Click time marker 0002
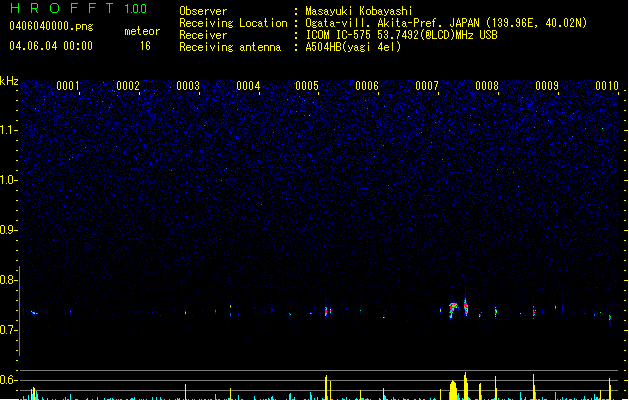The height and width of the screenshot is (400, 629). pyautogui.click(x=128, y=85)
